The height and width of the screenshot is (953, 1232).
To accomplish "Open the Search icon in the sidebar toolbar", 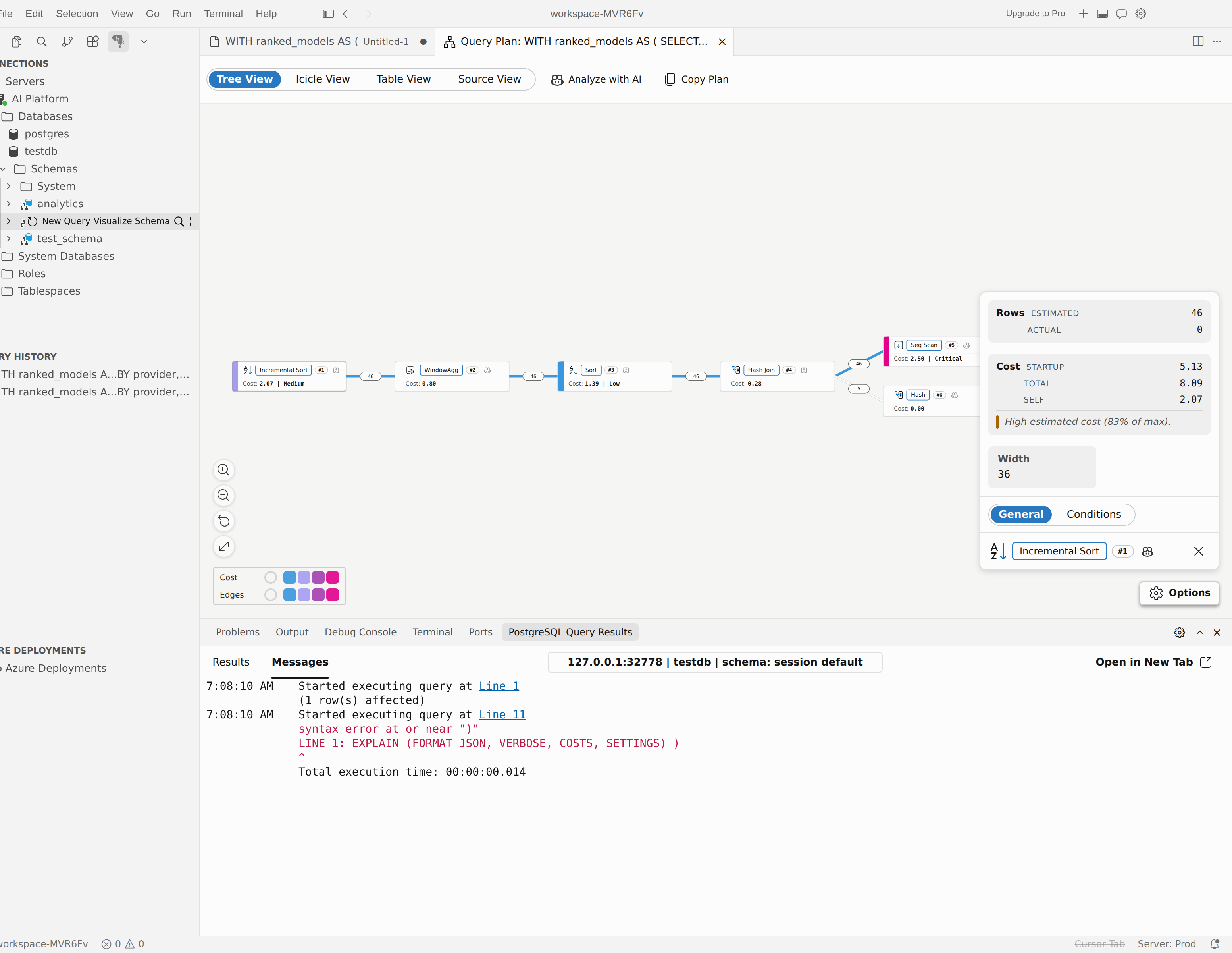I will [x=42, y=41].
